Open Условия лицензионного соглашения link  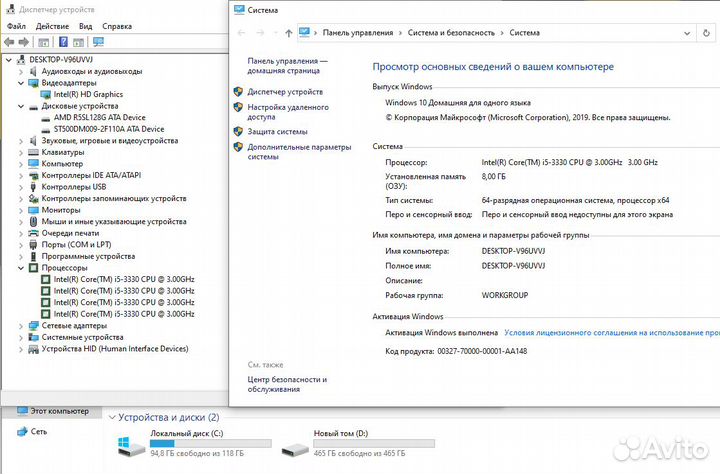pos(612,333)
